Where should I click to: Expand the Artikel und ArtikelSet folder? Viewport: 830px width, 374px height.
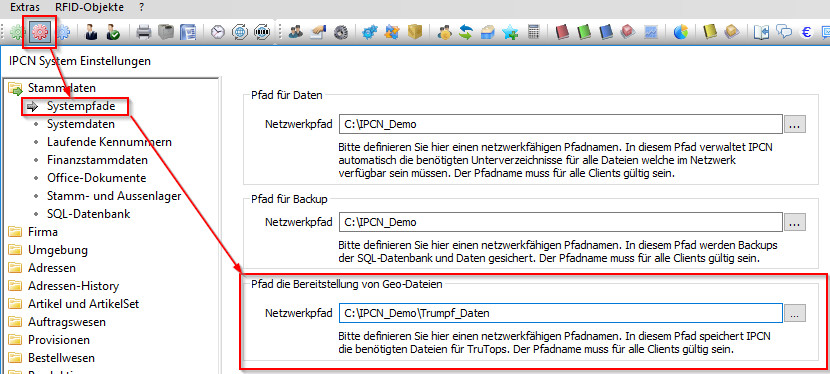tap(15, 304)
